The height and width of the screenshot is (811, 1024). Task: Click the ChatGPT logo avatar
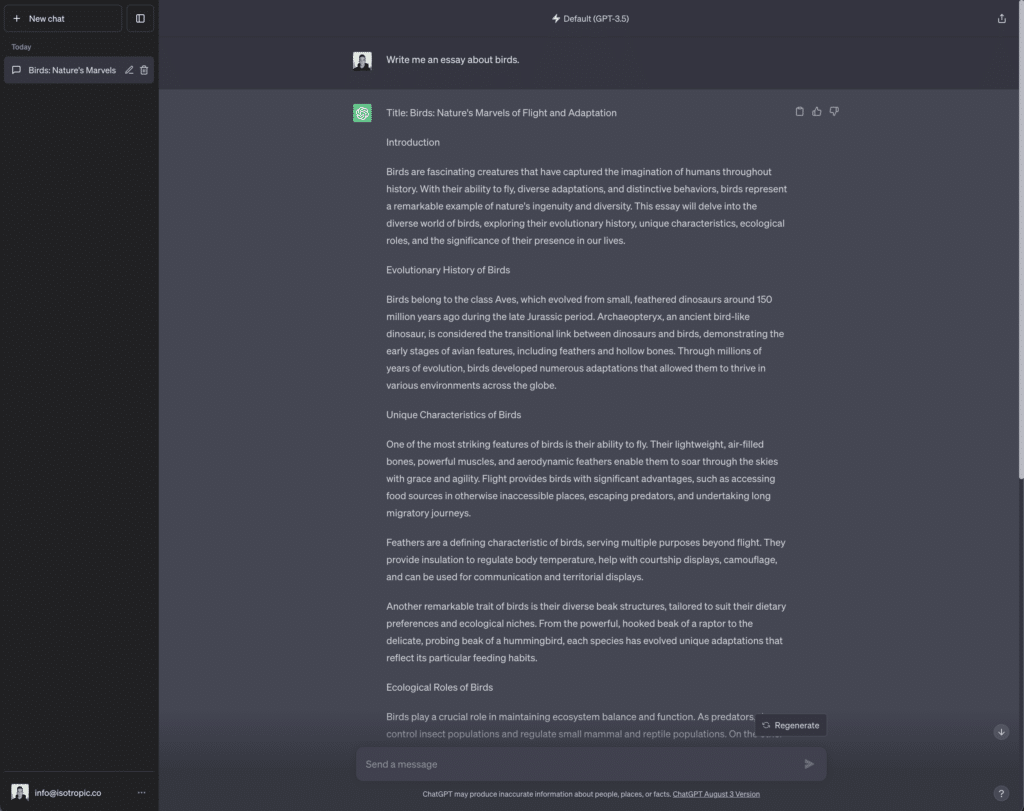(362, 113)
